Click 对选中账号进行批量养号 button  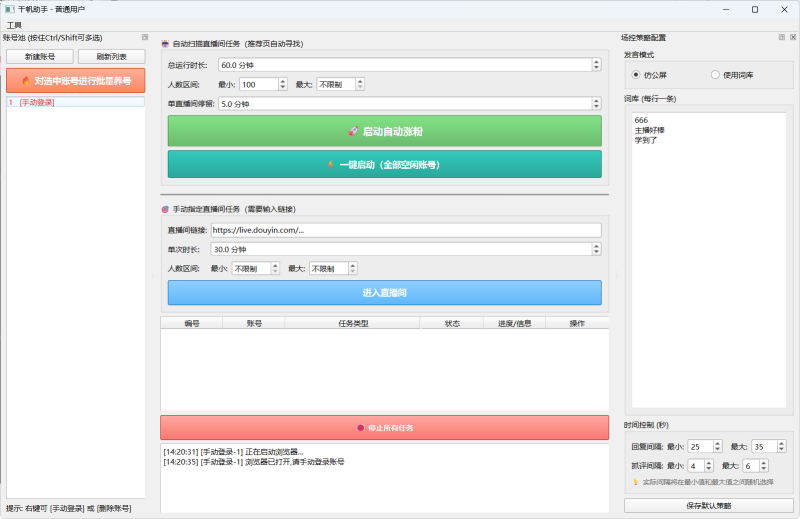(76, 81)
